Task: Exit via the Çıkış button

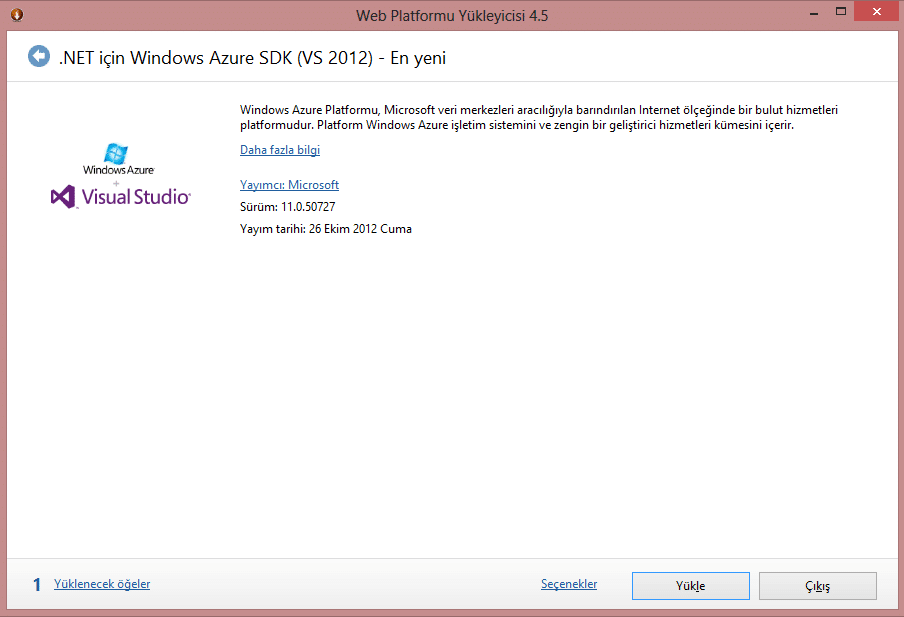Action: tap(818, 586)
